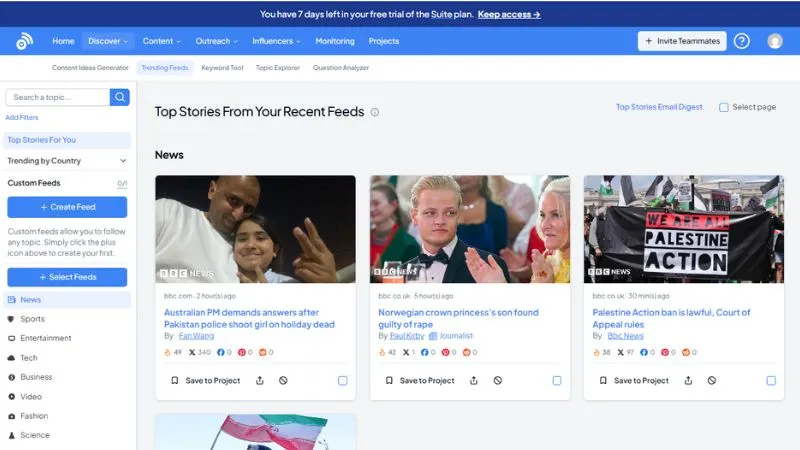Click the search magnifier button

[x=119, y=97]
